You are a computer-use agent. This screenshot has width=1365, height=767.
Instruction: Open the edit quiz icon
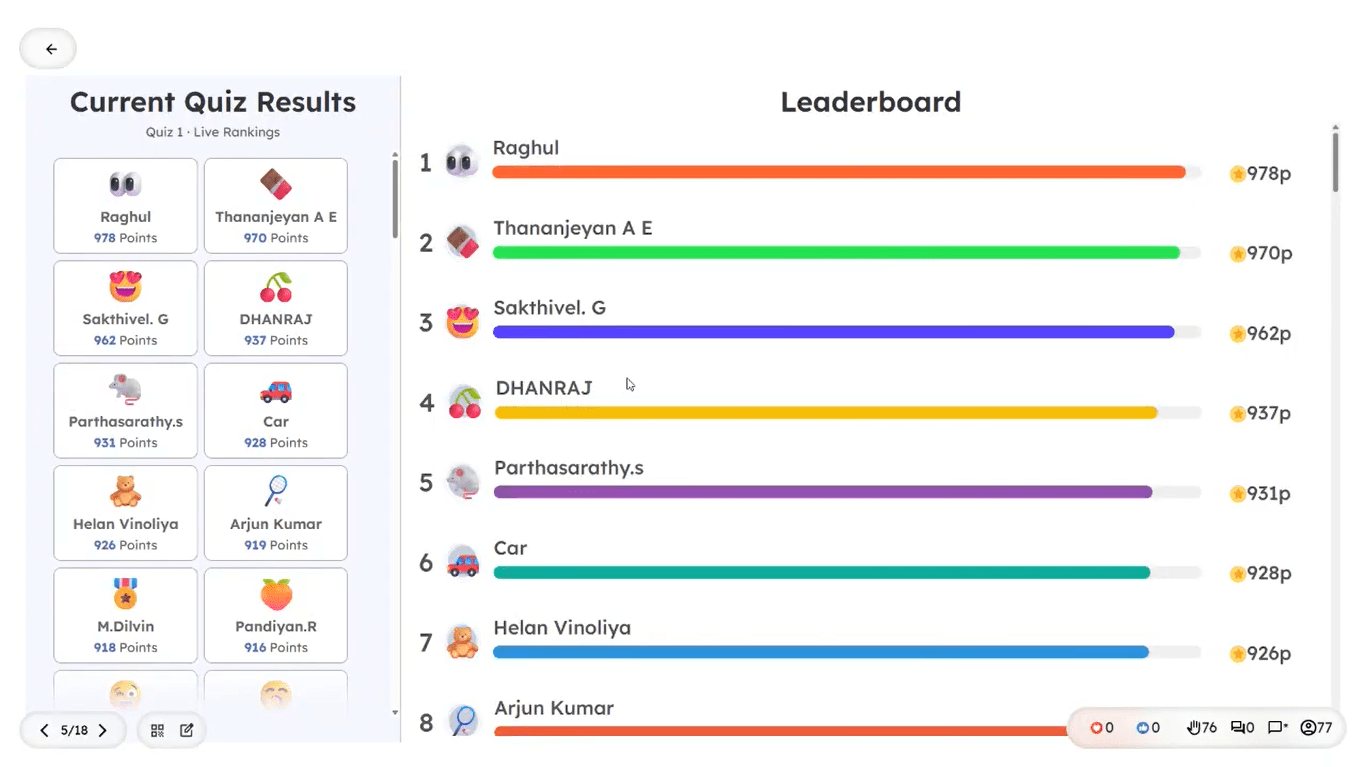coord(185,730)
